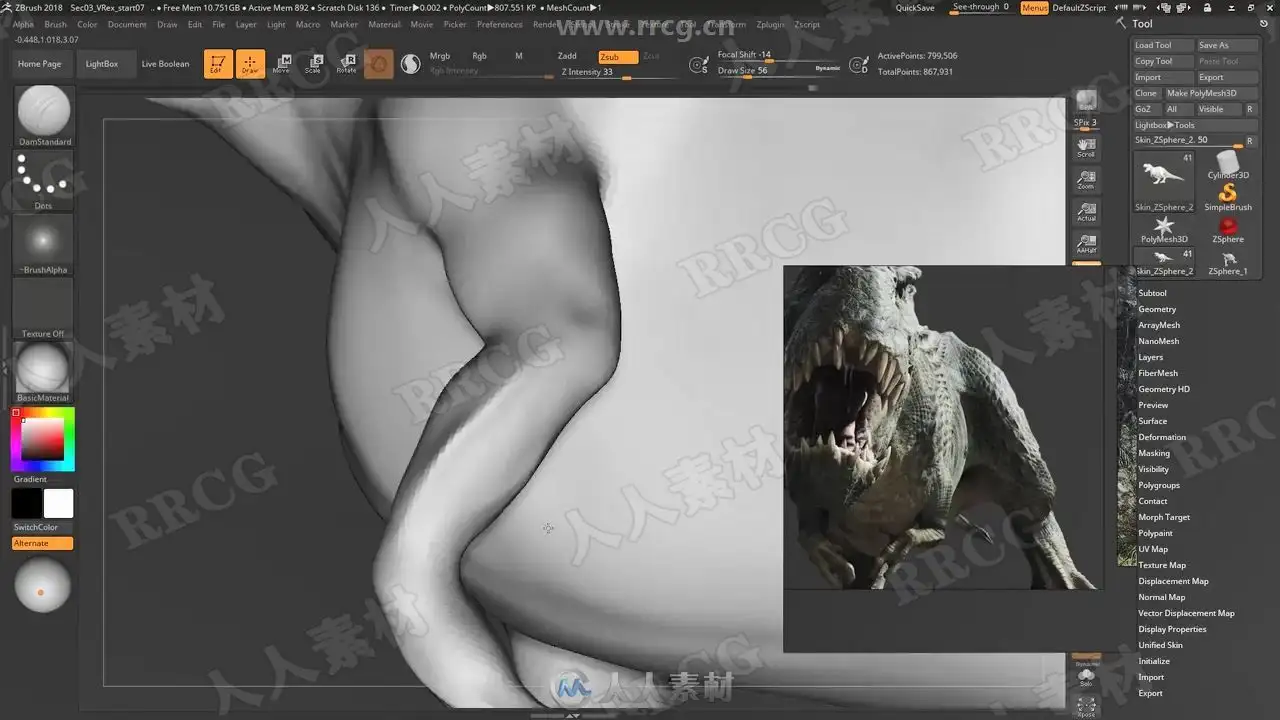1280x720 pixels.
Task: Expand the Deformation subpalette
Action: point(1162,437)
